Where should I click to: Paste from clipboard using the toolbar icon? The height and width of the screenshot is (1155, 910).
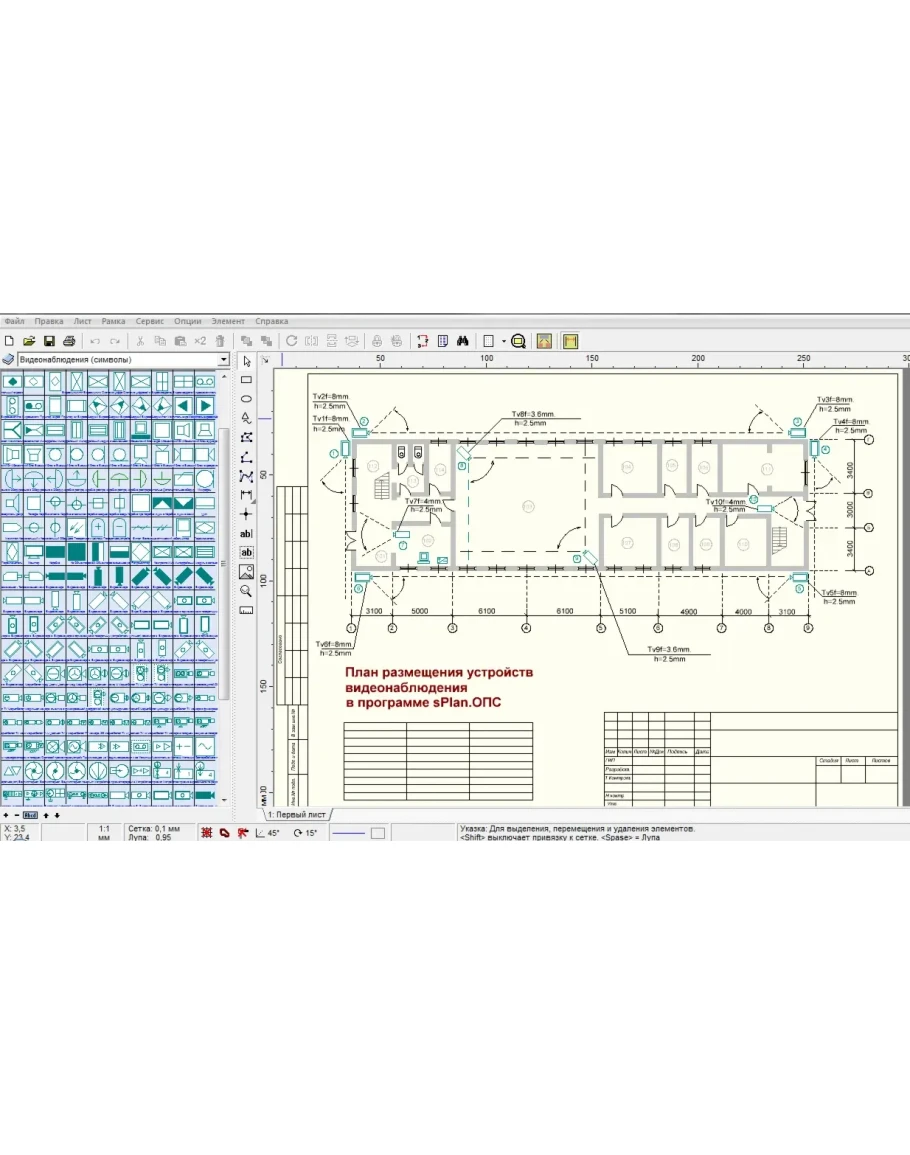pyautogui.click(x=180, y=341)
